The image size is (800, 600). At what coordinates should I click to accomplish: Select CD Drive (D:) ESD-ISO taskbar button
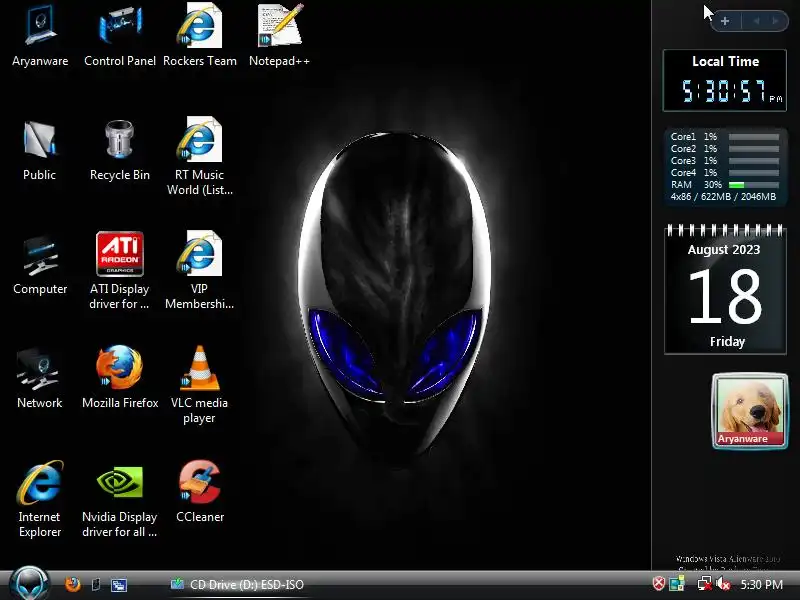[237, 585]
